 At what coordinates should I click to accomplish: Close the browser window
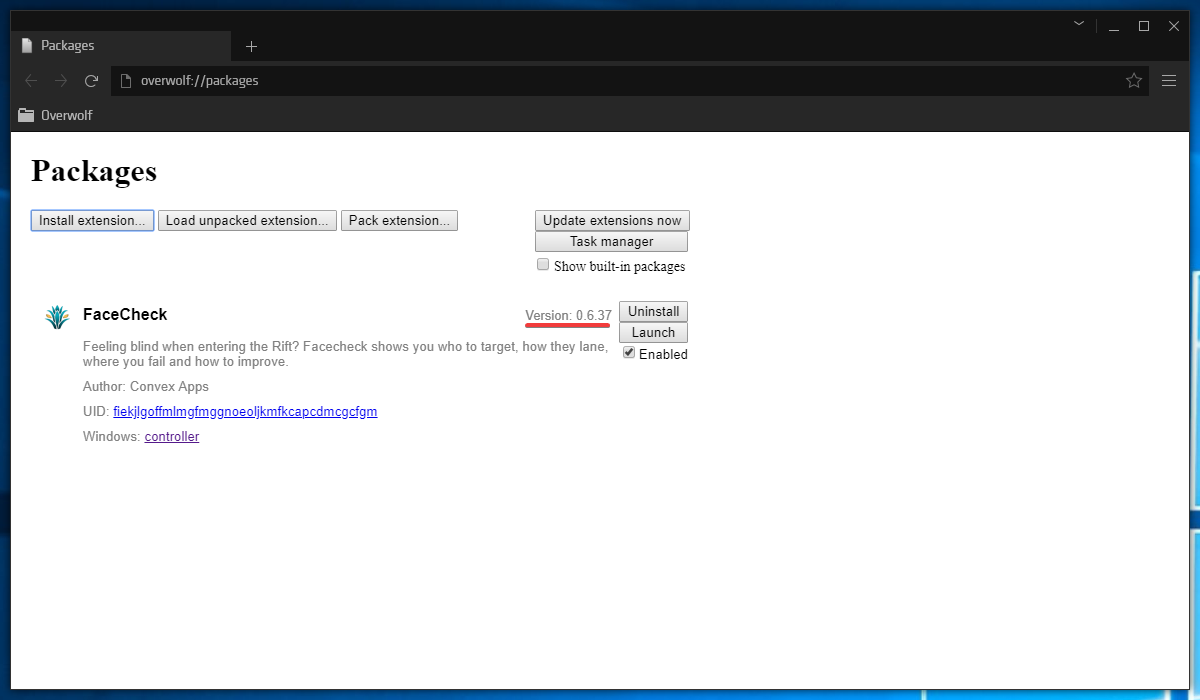[1174, 26]
